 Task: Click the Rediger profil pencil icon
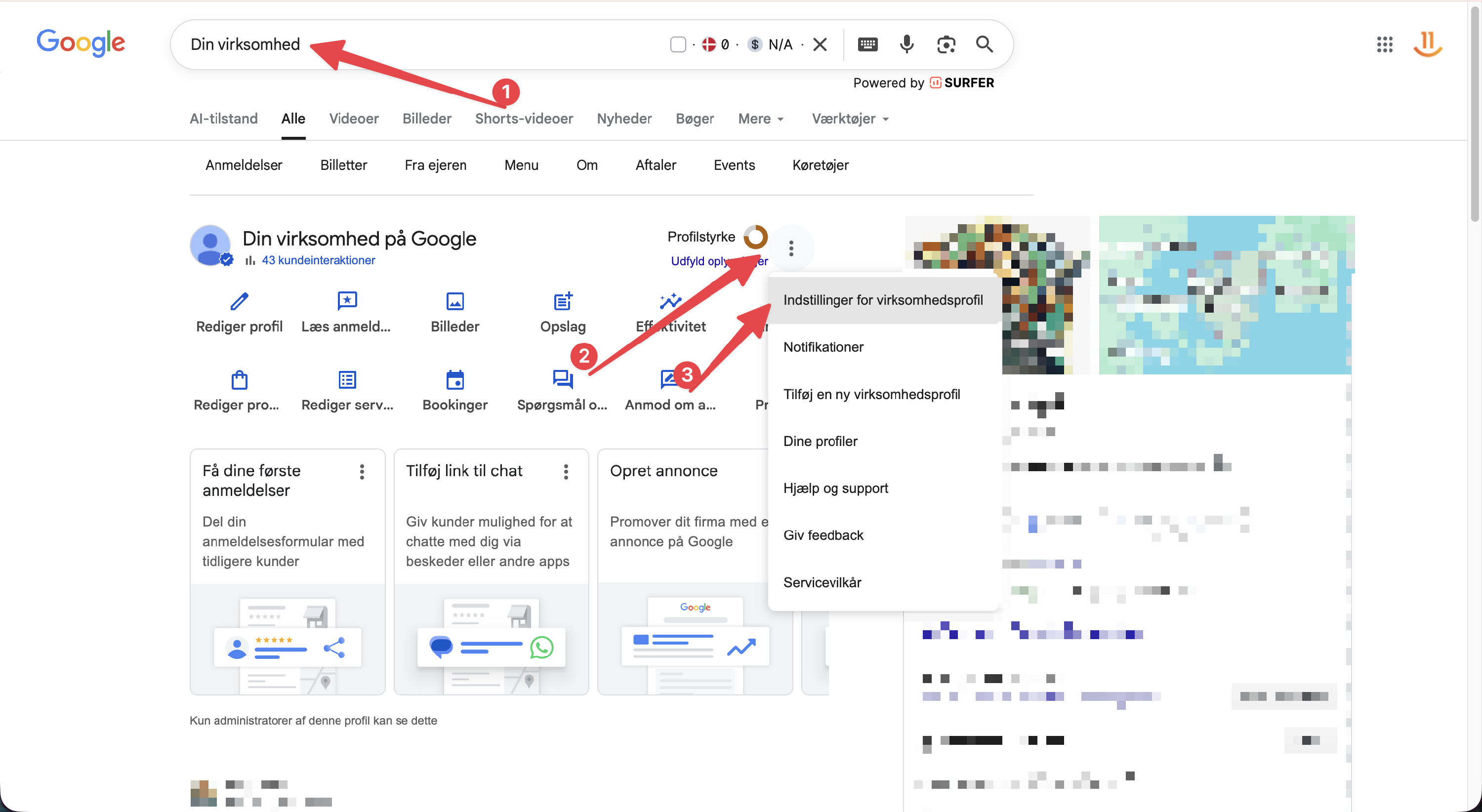239,301
